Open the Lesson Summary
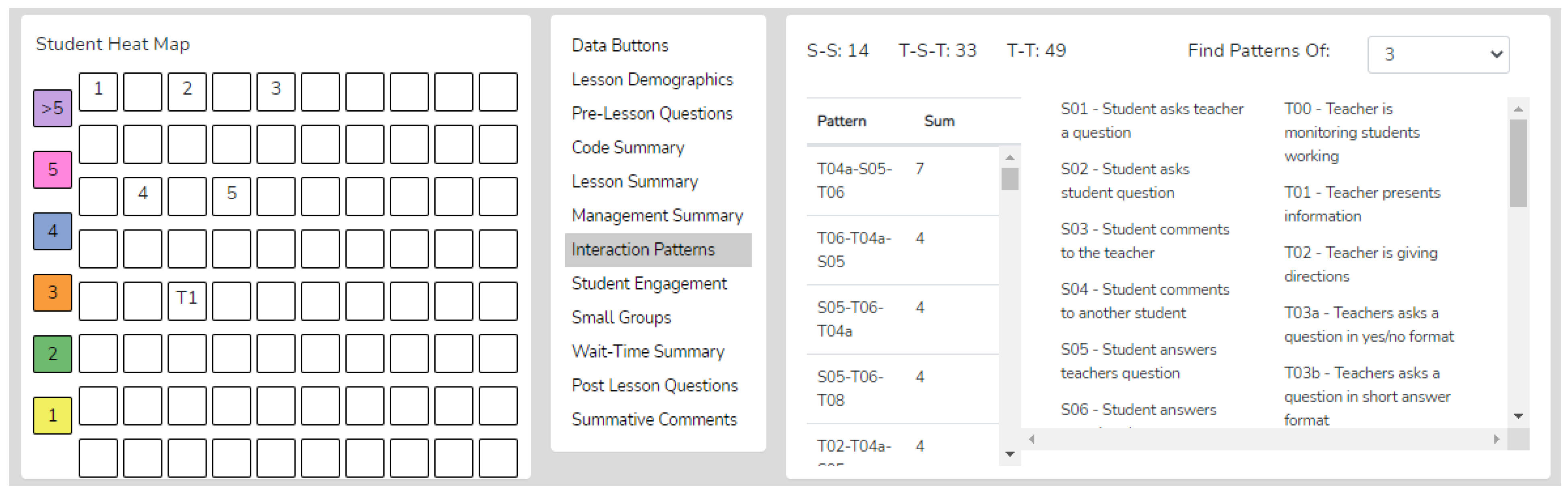 (634, 181)
